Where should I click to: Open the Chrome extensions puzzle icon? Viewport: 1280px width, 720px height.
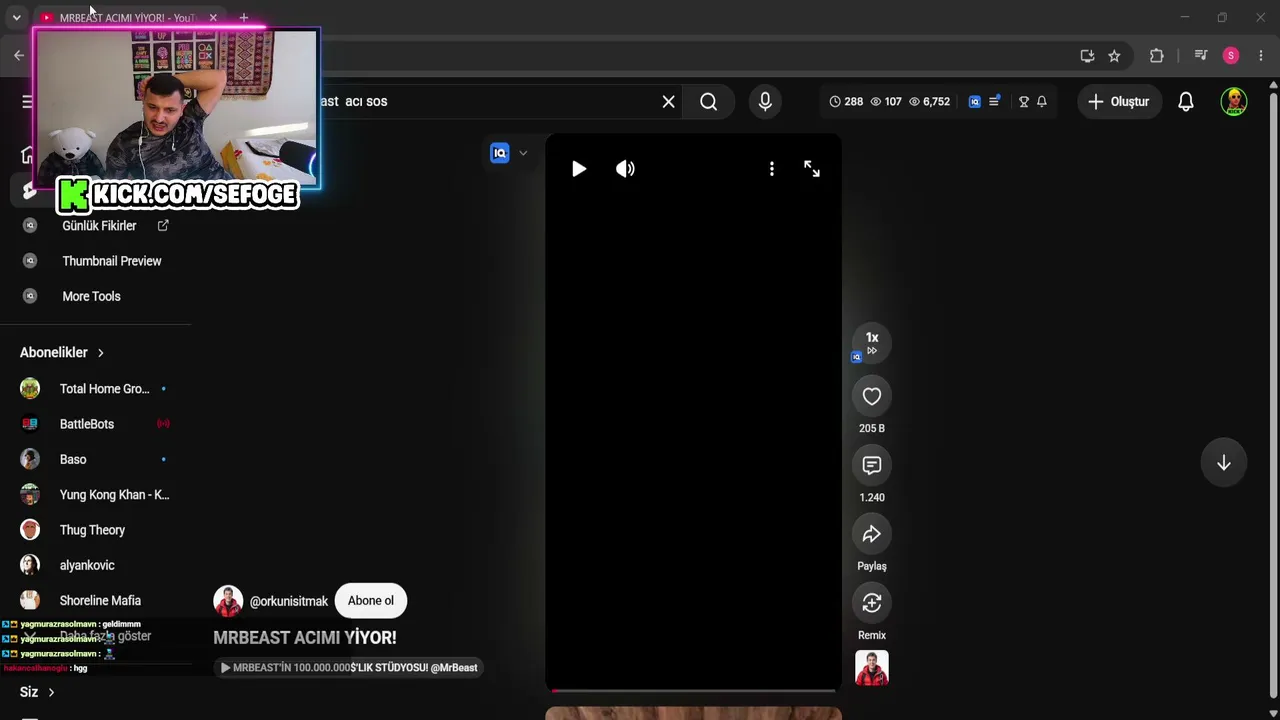(x=1157, y=56)
